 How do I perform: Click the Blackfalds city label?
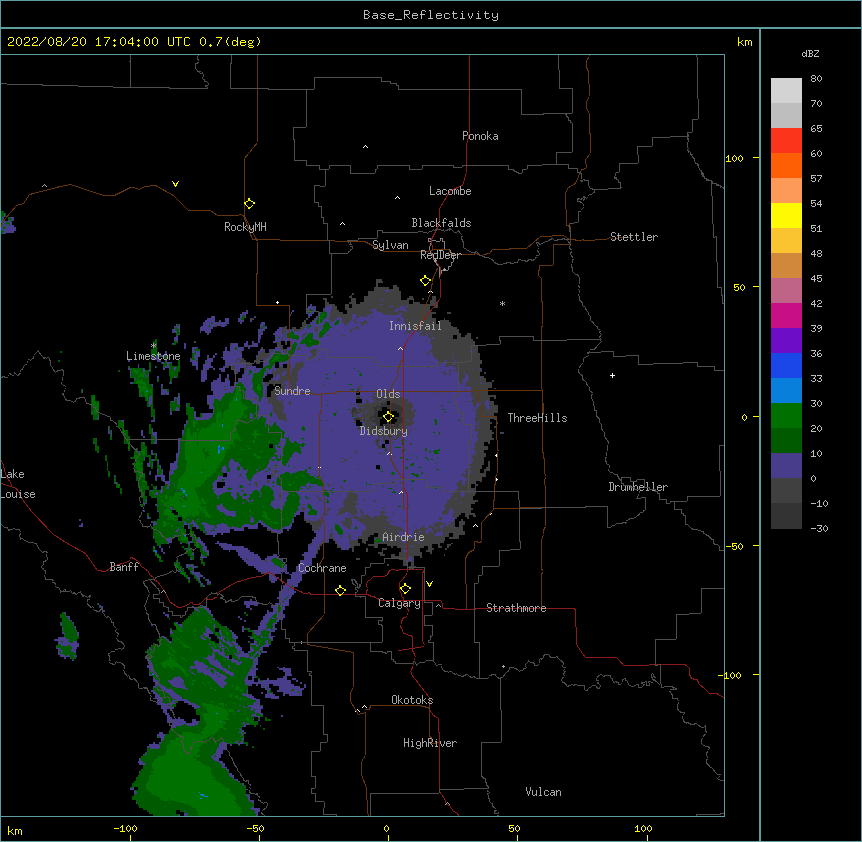(x=441, y=223)
